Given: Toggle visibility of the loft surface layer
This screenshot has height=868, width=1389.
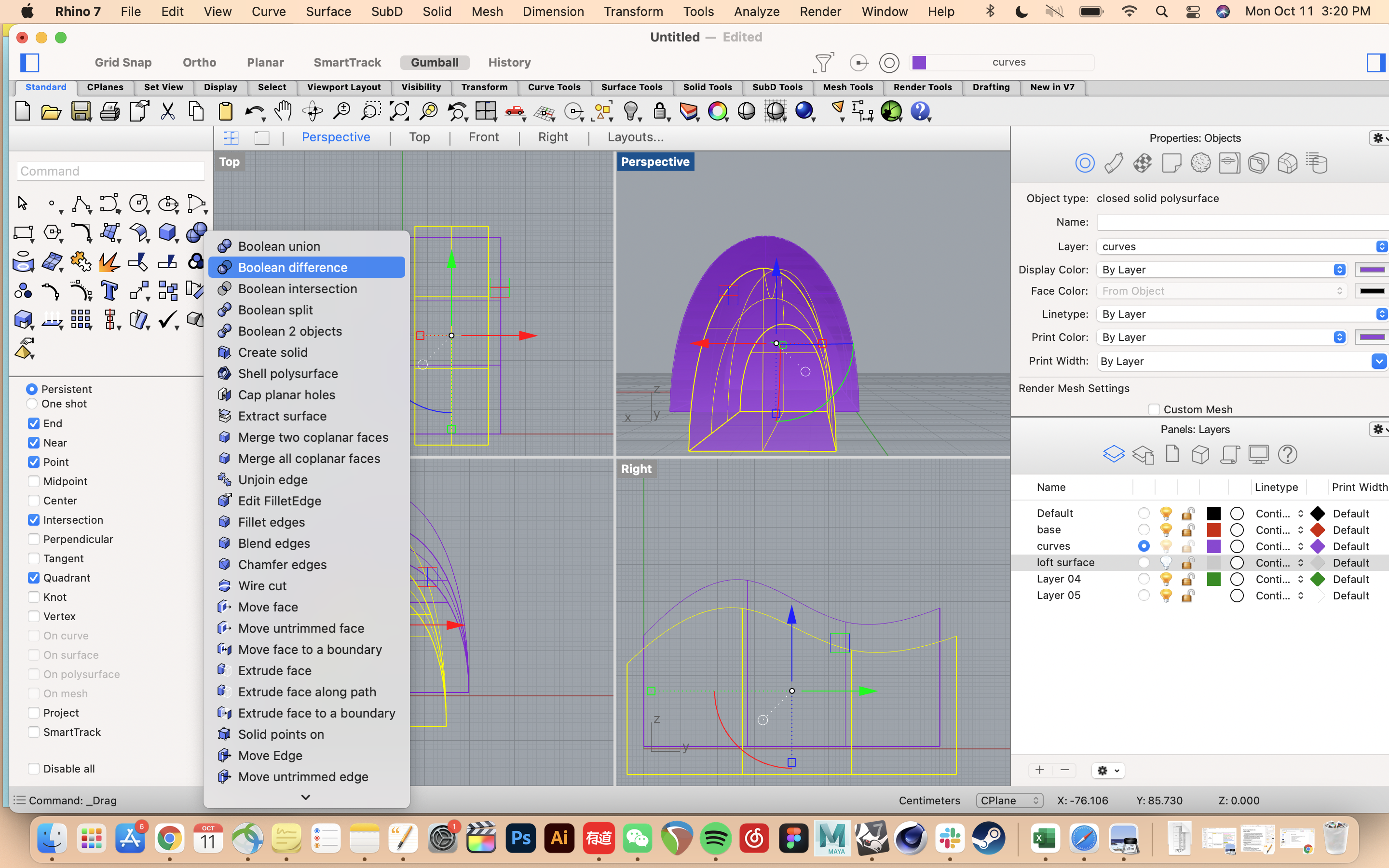Looking at the screenshot, I should point(1165,563).
